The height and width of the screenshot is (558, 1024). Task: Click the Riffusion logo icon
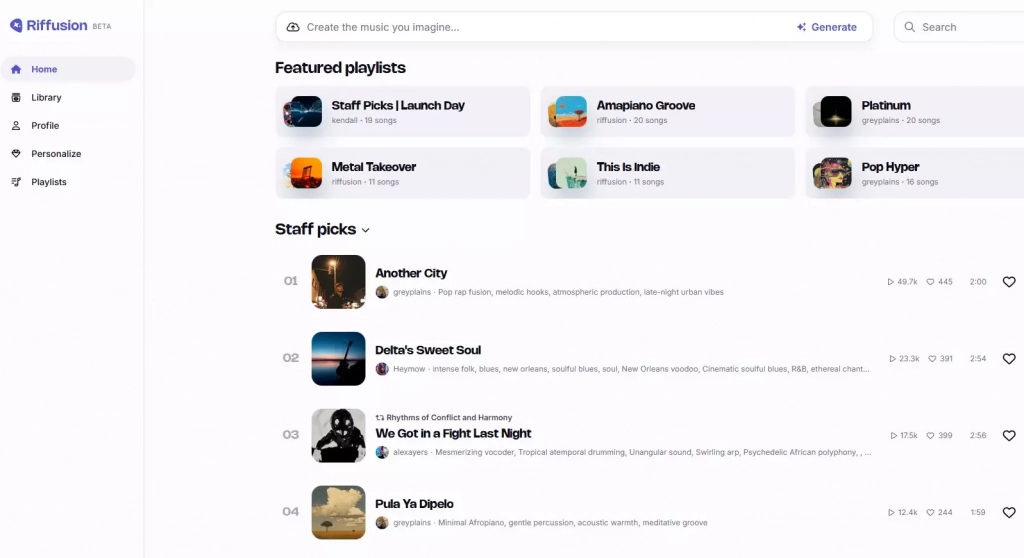click(16, 26)
